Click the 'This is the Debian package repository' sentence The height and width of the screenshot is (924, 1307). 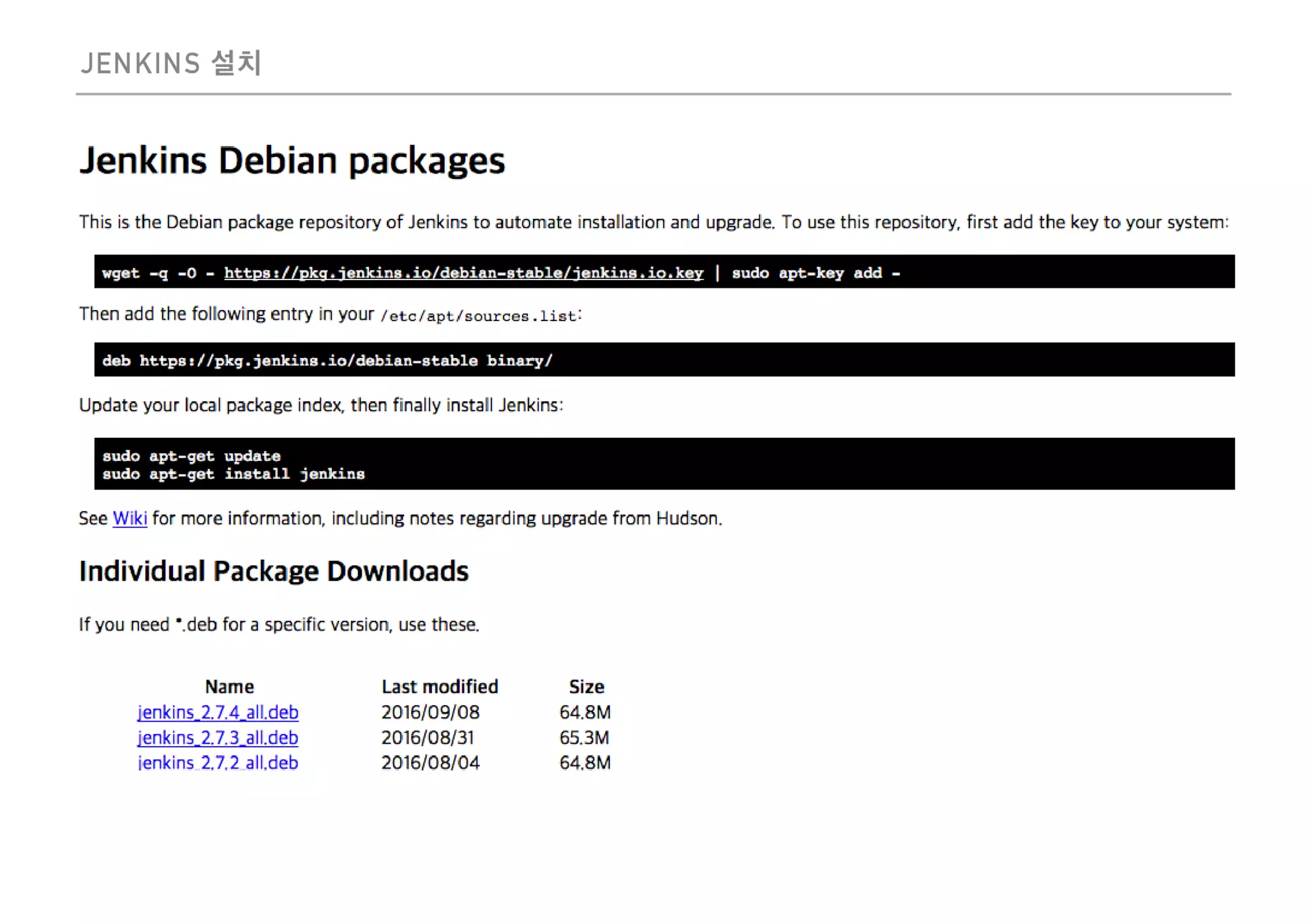pos(653,222)
